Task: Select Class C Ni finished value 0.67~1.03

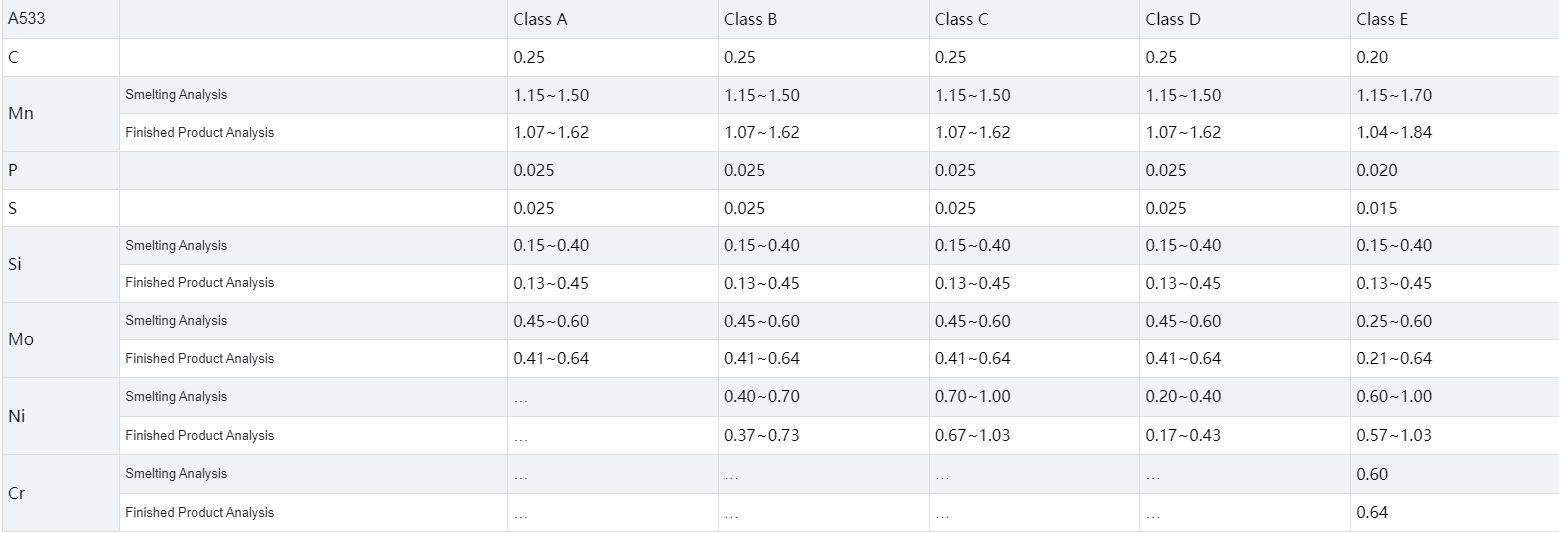Action: click(x=972, y=435)
